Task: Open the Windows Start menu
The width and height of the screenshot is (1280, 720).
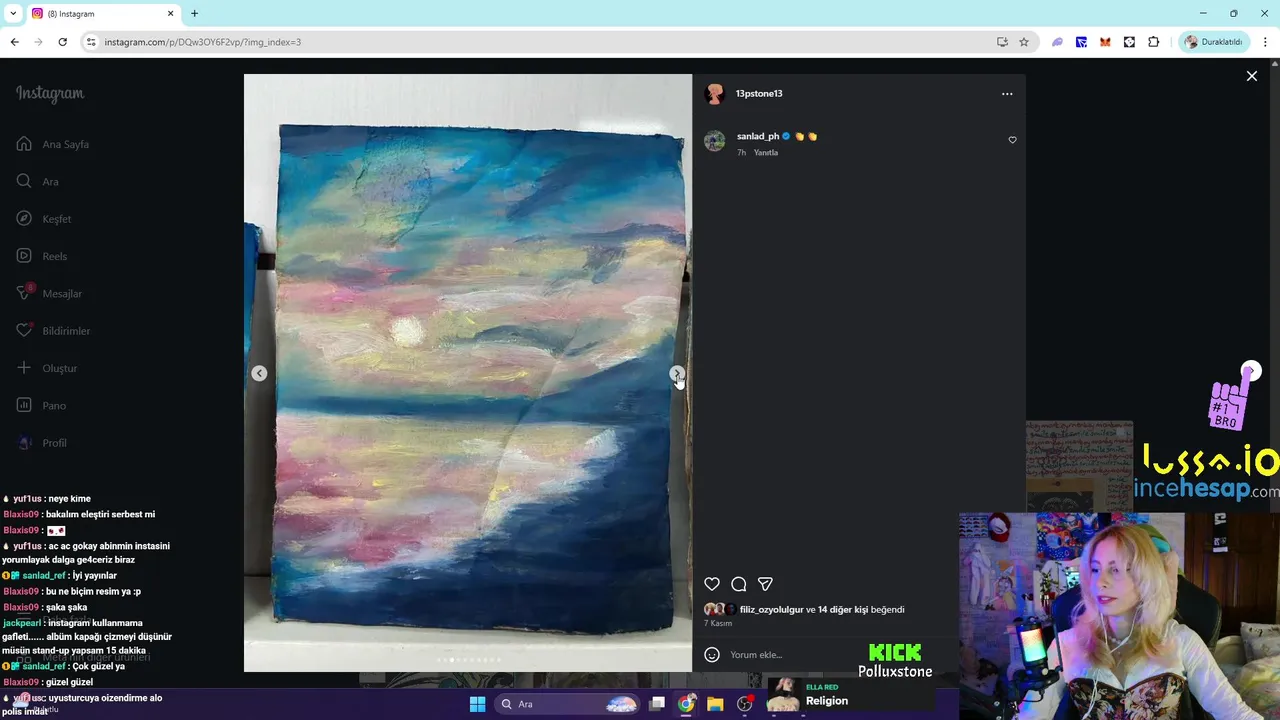Action: 477,704
